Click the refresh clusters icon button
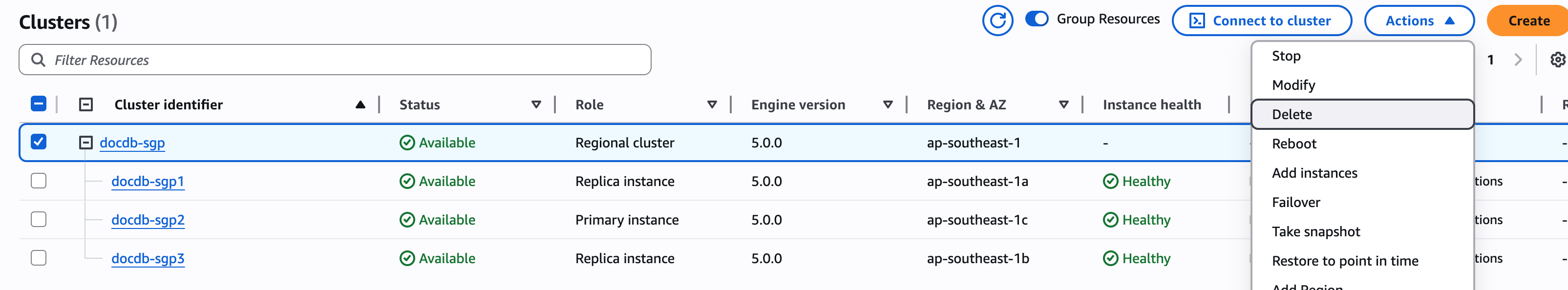Screen dimensions: 1568x290 pos(997,21)
